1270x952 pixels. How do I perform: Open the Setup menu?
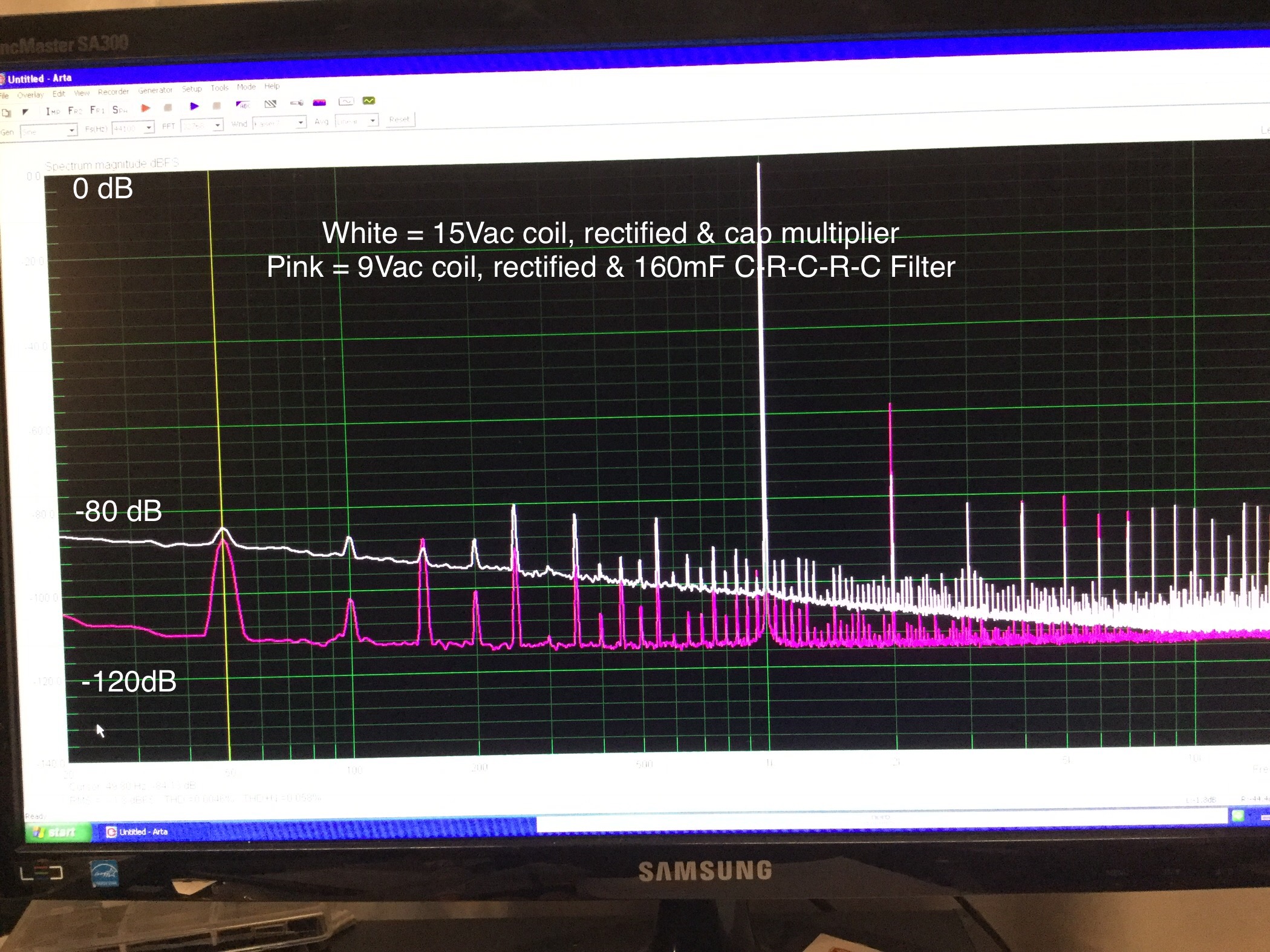point(192,89)
